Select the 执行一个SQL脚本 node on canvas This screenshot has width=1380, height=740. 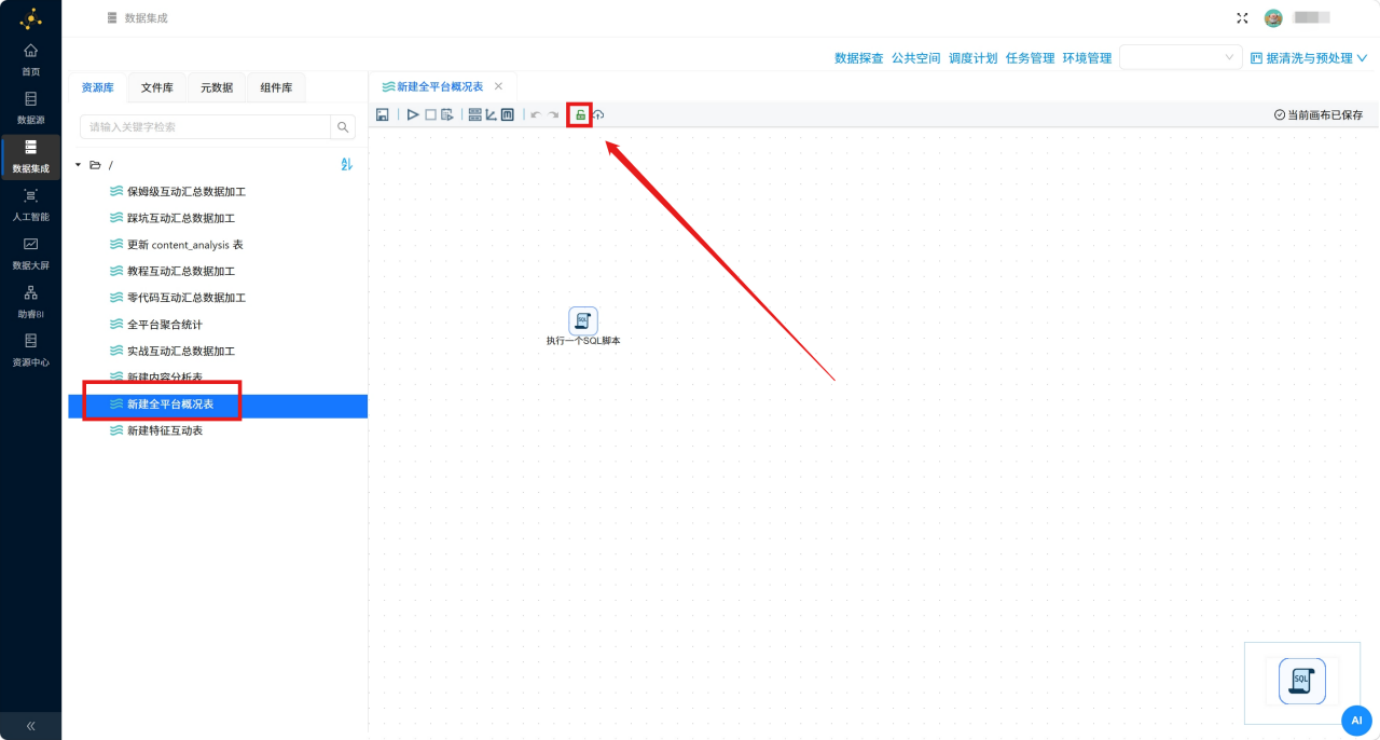click(x=583, y=326)
